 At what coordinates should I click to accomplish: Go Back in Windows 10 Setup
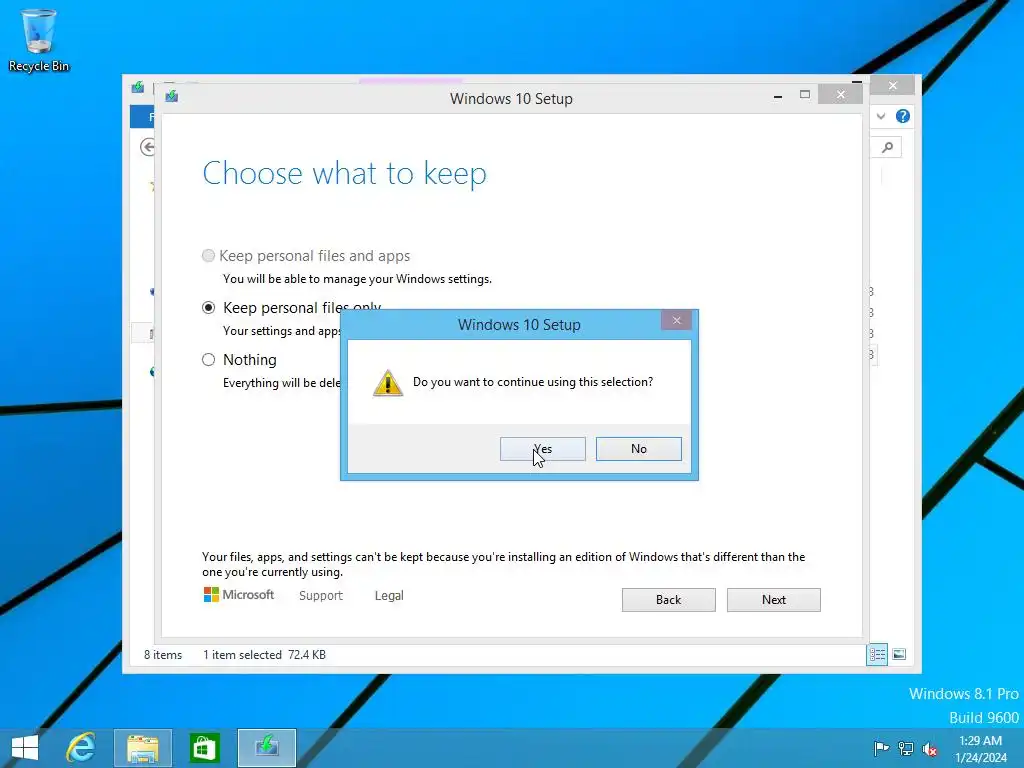668,600
